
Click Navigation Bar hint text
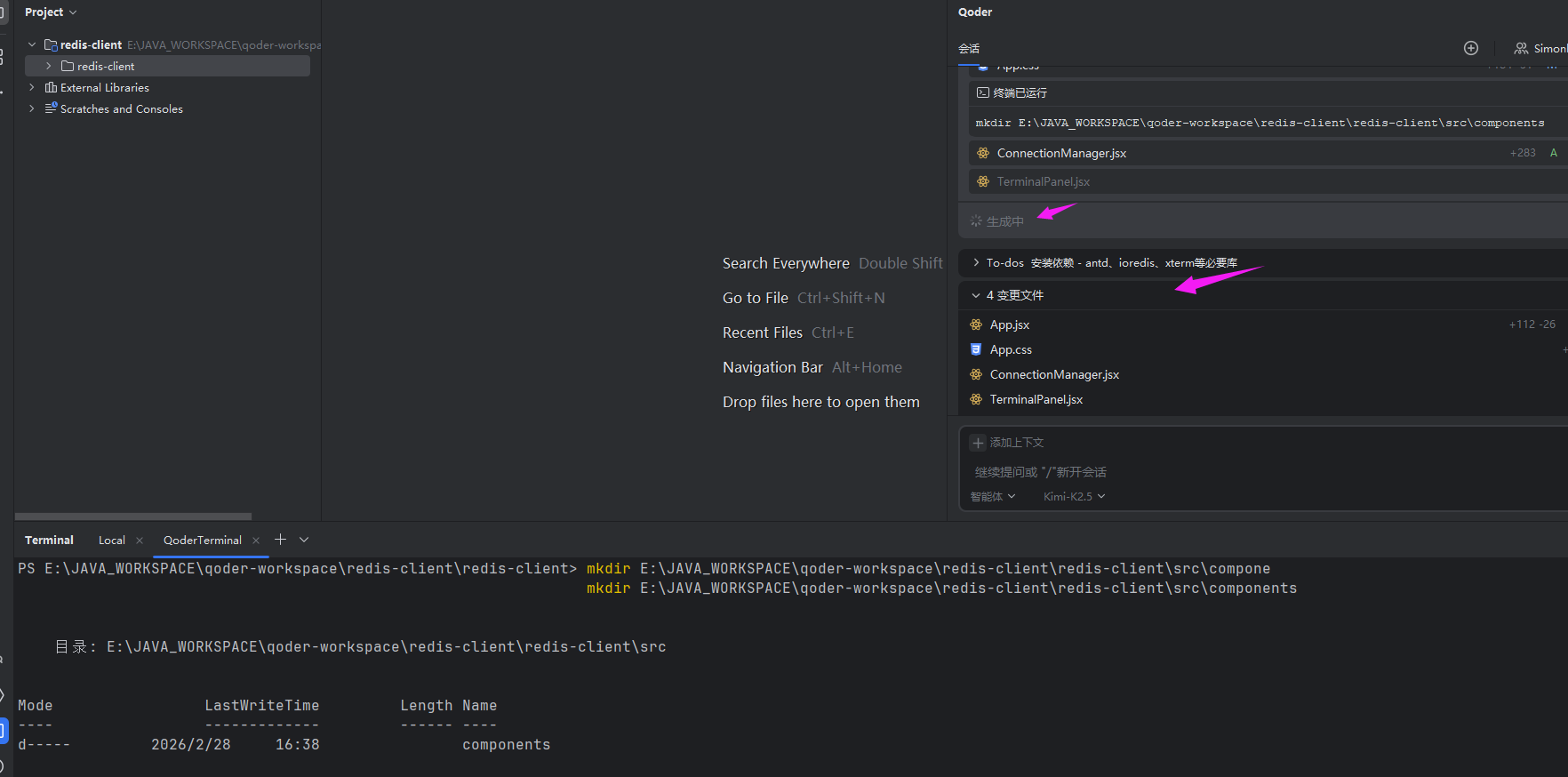point(772,367)
